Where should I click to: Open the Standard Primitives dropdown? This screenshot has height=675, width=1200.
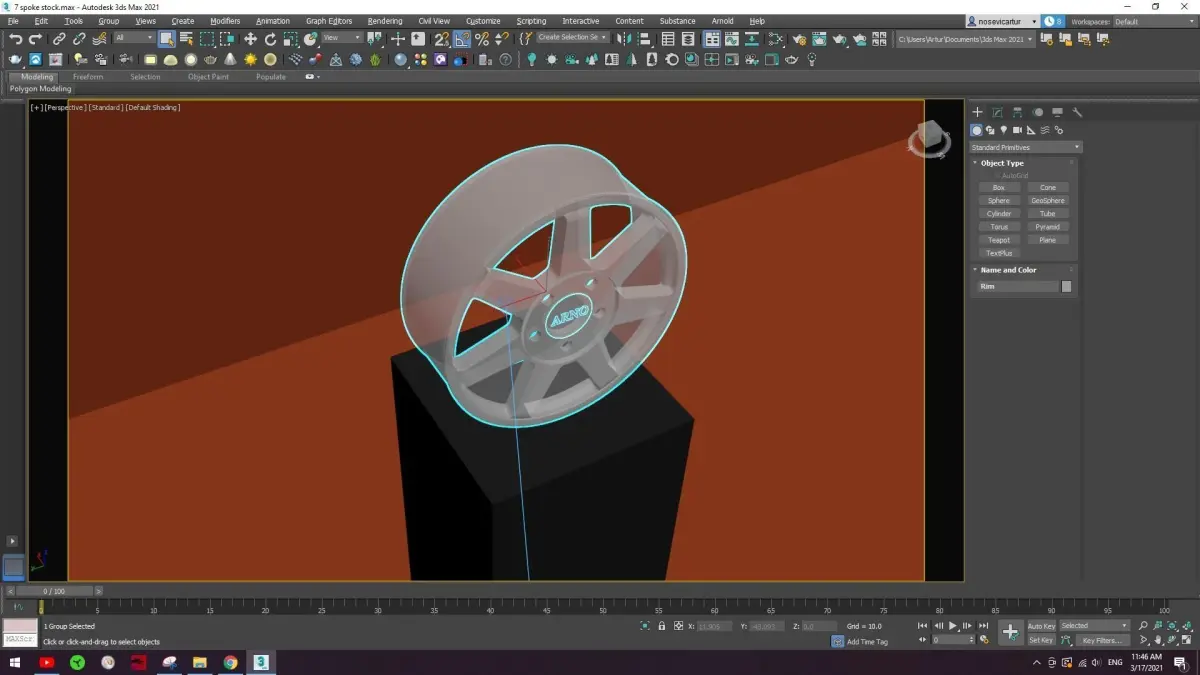1025,147
